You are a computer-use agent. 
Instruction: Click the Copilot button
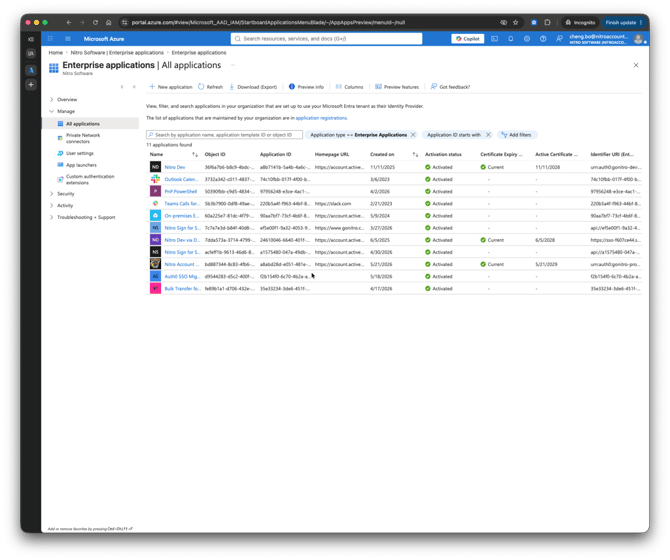(x=467, y=39)
